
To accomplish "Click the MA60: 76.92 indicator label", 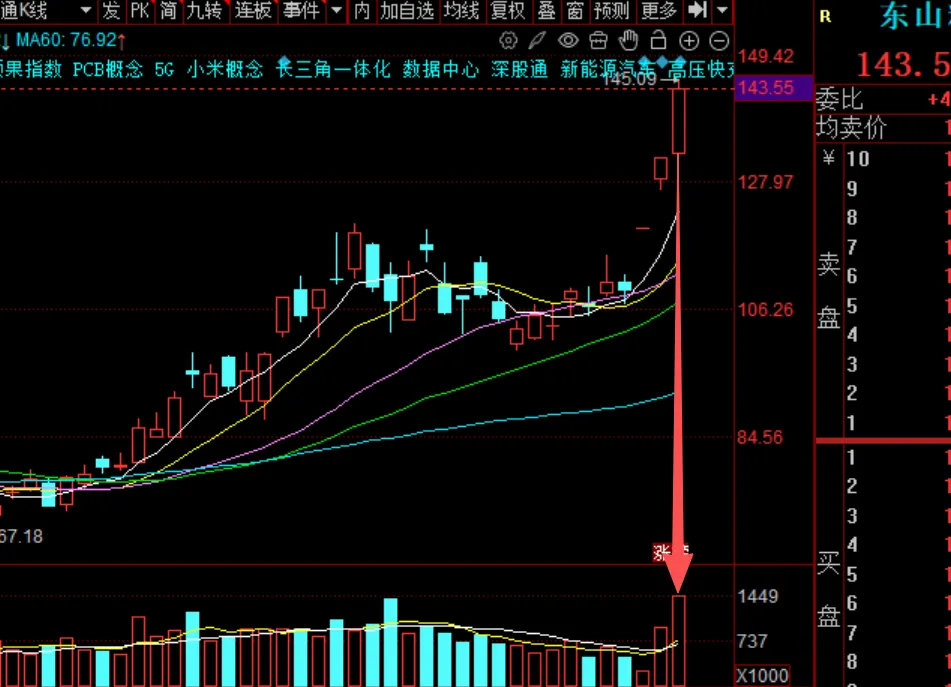I will 67,40.
